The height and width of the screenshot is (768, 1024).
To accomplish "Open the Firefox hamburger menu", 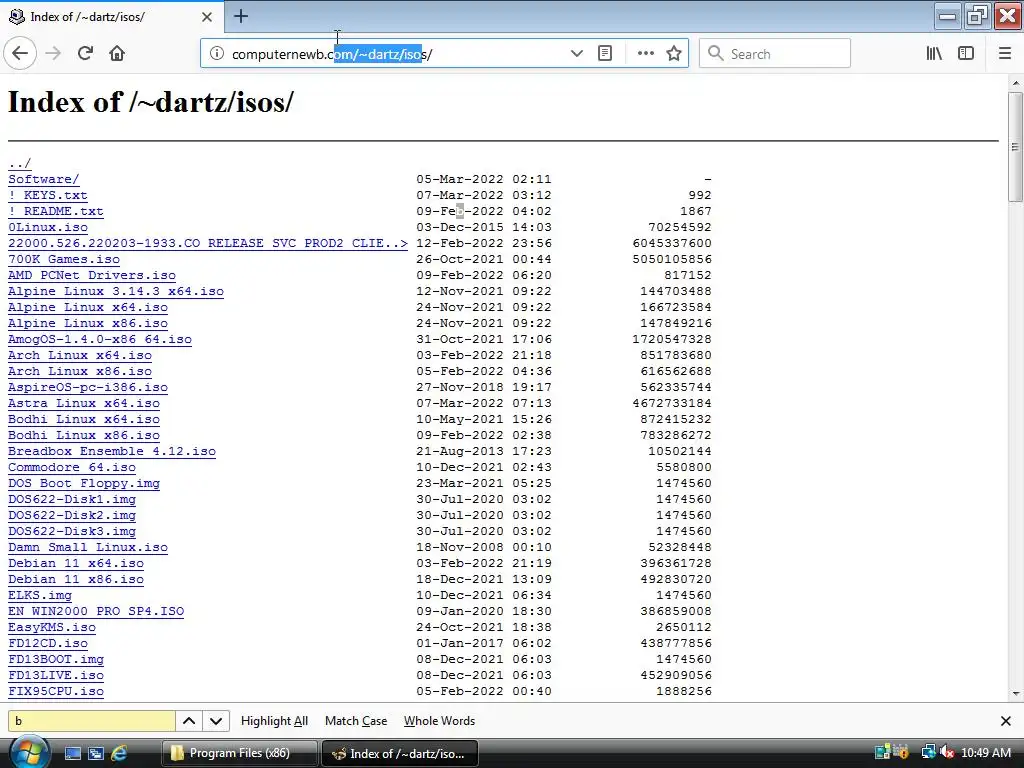I will 1005,54.
